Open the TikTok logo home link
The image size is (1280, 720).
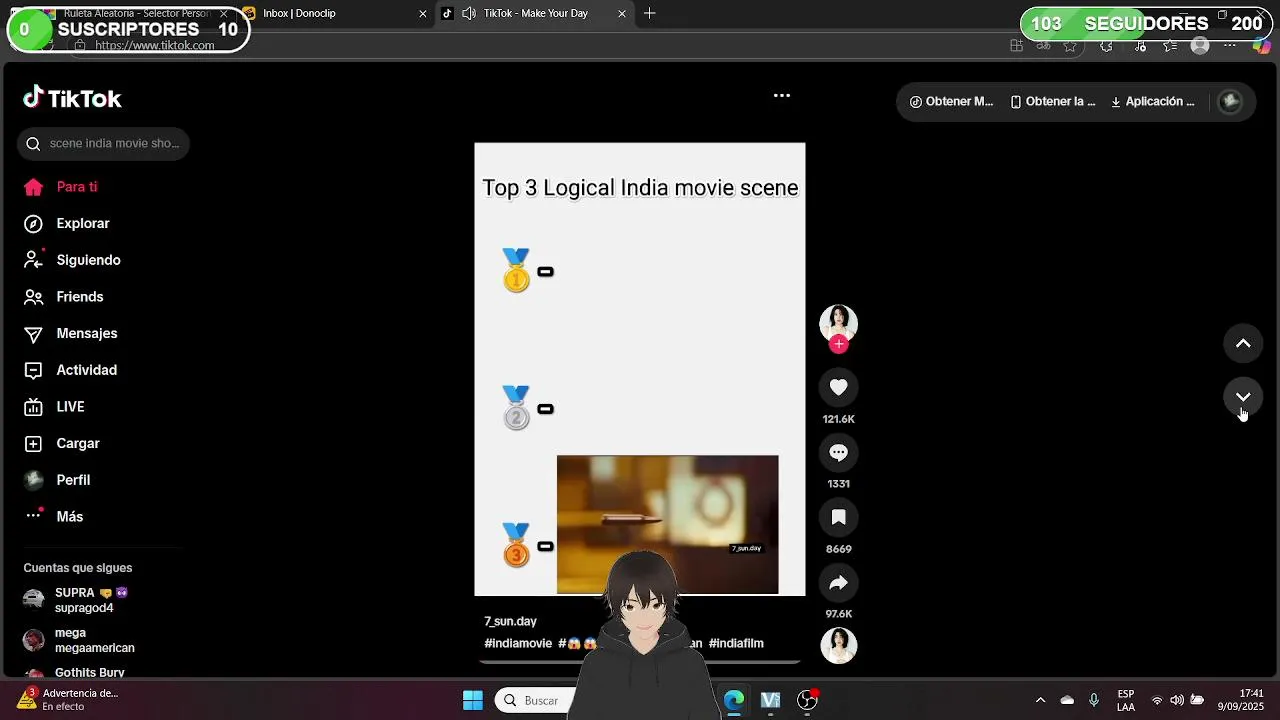coord(72,98)
